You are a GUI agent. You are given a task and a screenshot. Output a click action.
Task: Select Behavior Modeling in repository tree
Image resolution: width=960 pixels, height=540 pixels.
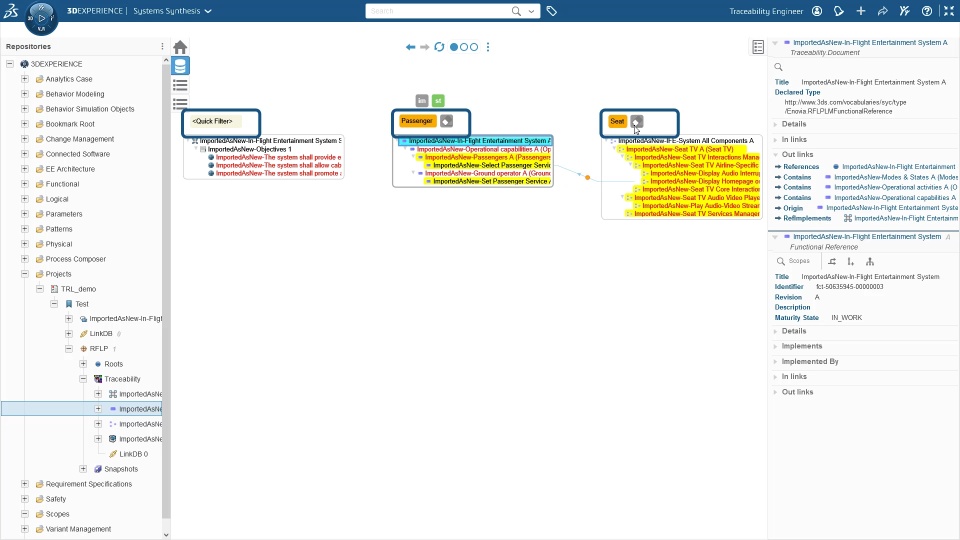(x=75, y=94)
